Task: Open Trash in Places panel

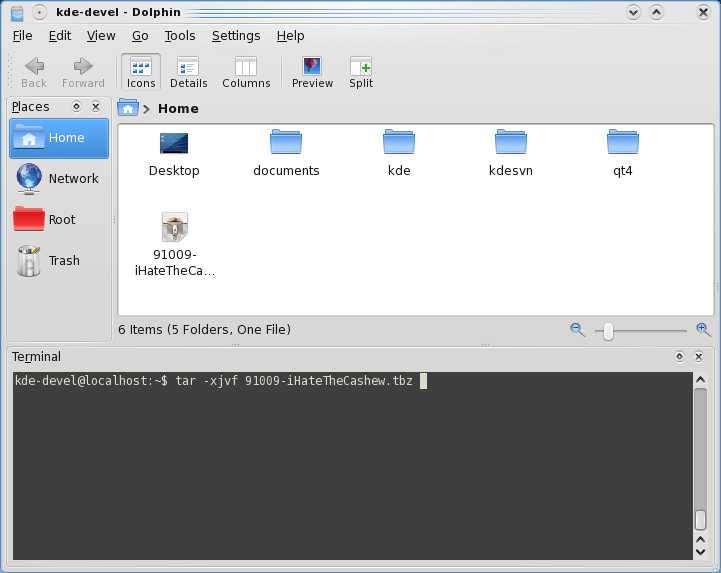Action: tap(59, 261)
